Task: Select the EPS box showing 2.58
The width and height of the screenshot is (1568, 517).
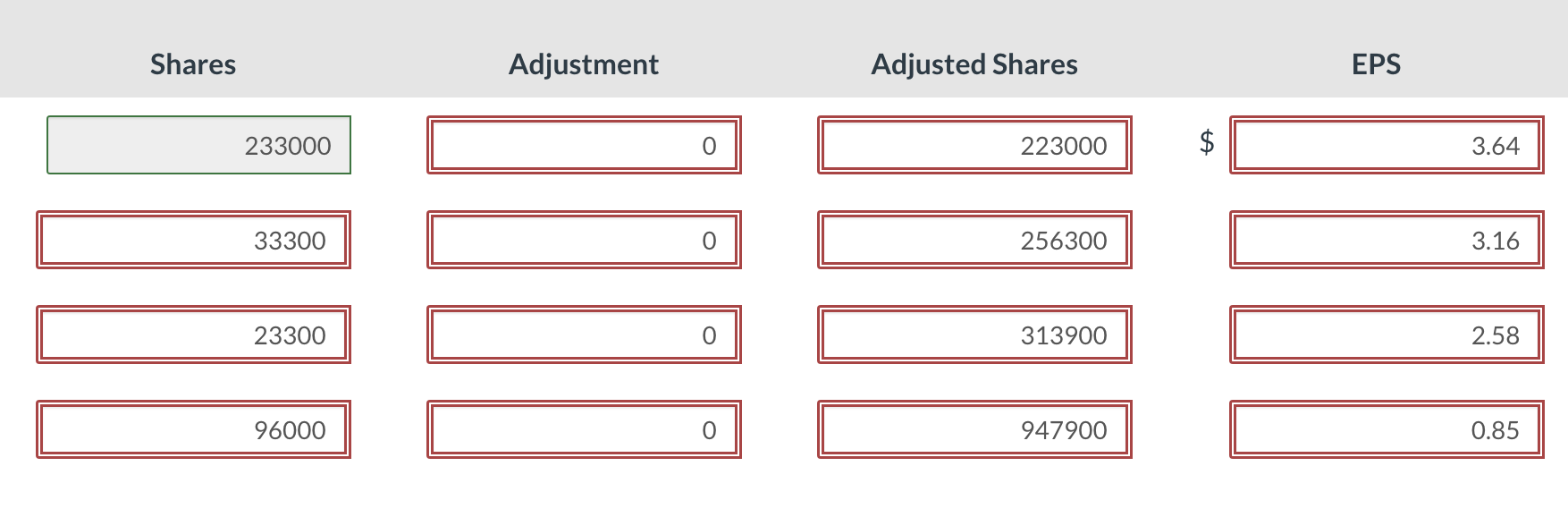Action: point(1386,334)
